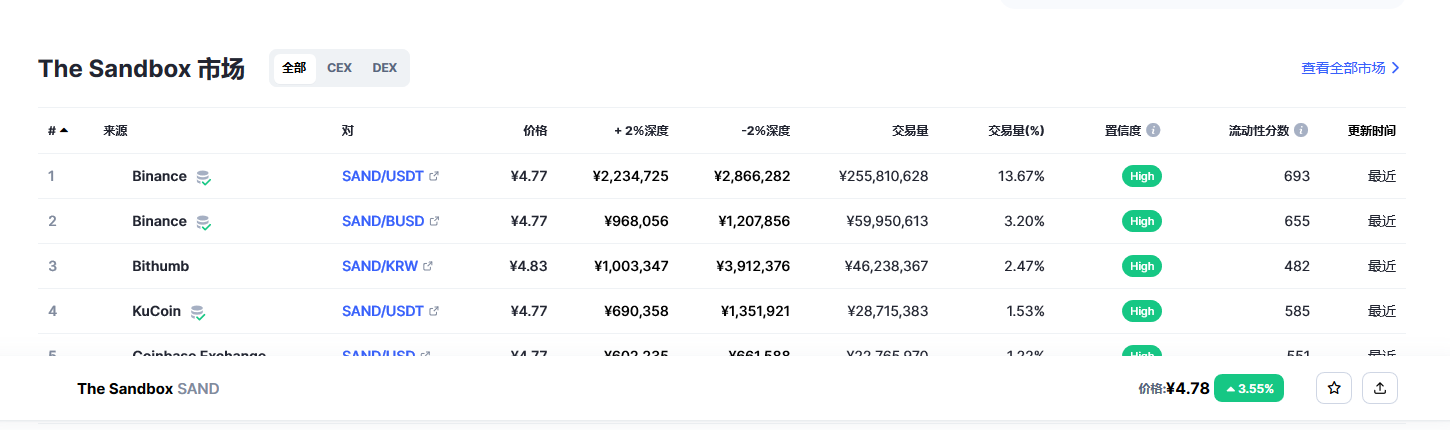Click the star watchlist button

pos(1334,388)
